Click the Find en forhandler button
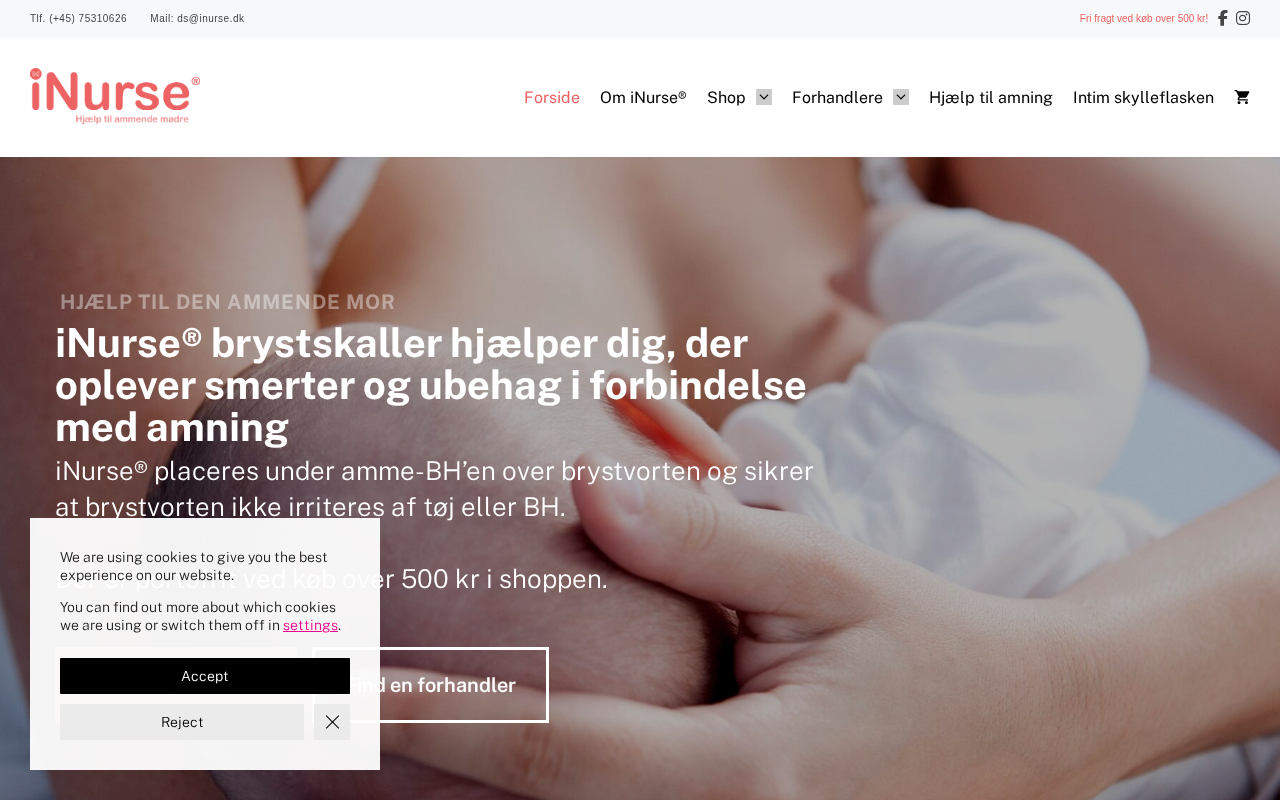 click(x=430, y=685)
